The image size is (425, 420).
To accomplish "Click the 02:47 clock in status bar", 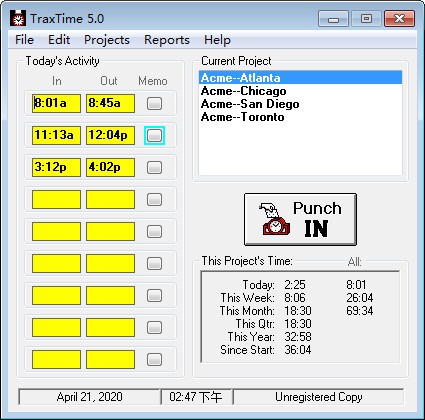I will coord(196,397).
